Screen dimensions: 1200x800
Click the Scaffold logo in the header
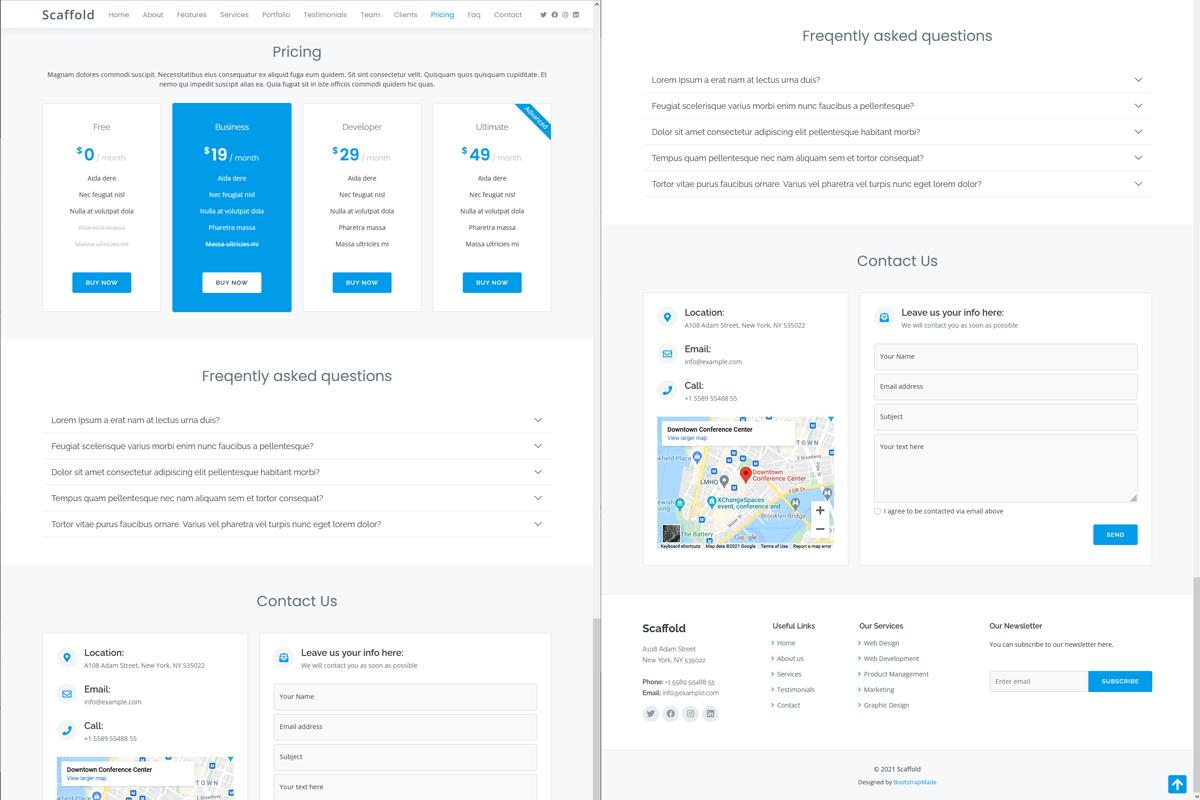(68, 15)
